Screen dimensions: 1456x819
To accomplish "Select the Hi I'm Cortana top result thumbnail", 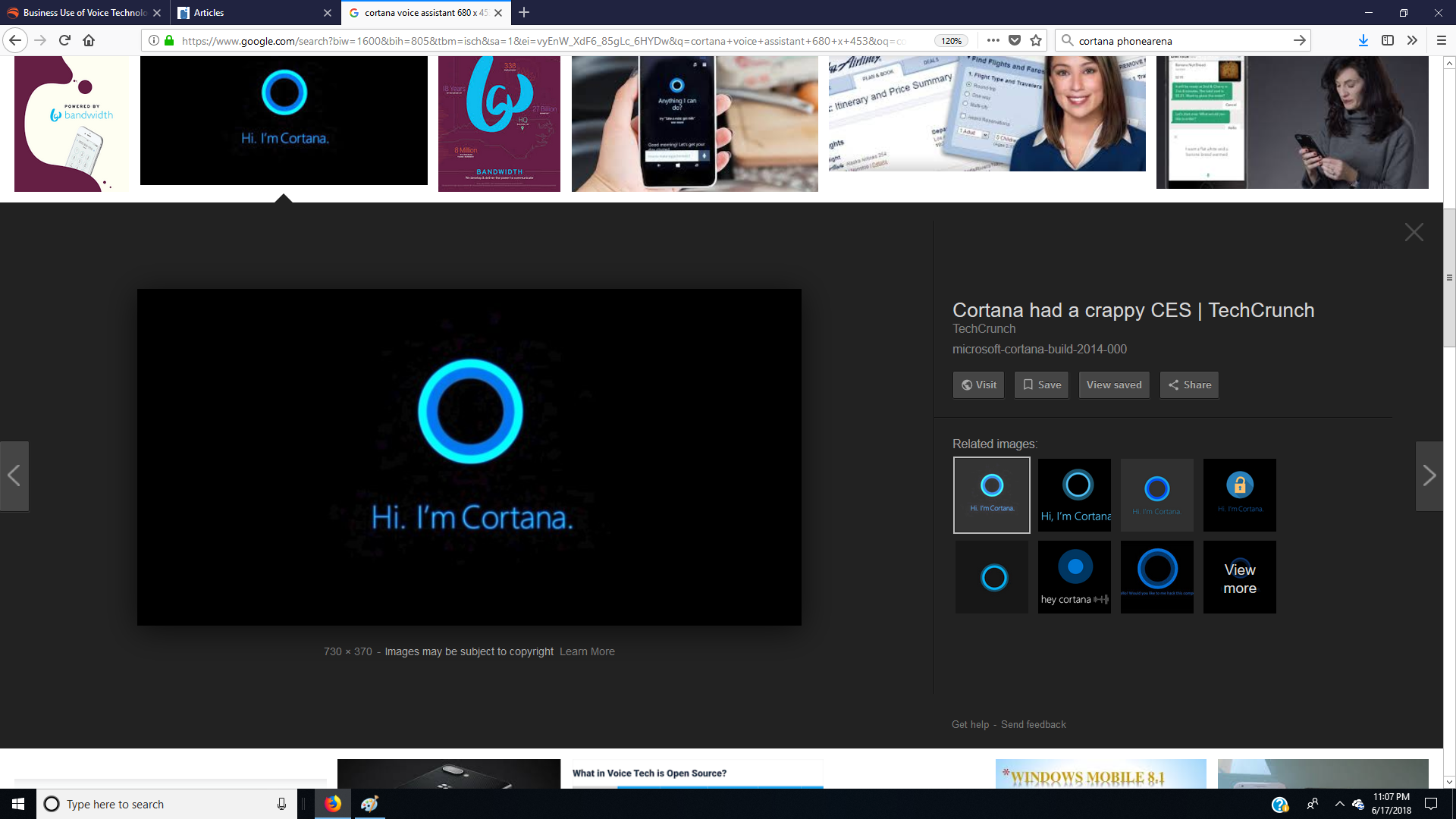I will (x=284, y=121).
